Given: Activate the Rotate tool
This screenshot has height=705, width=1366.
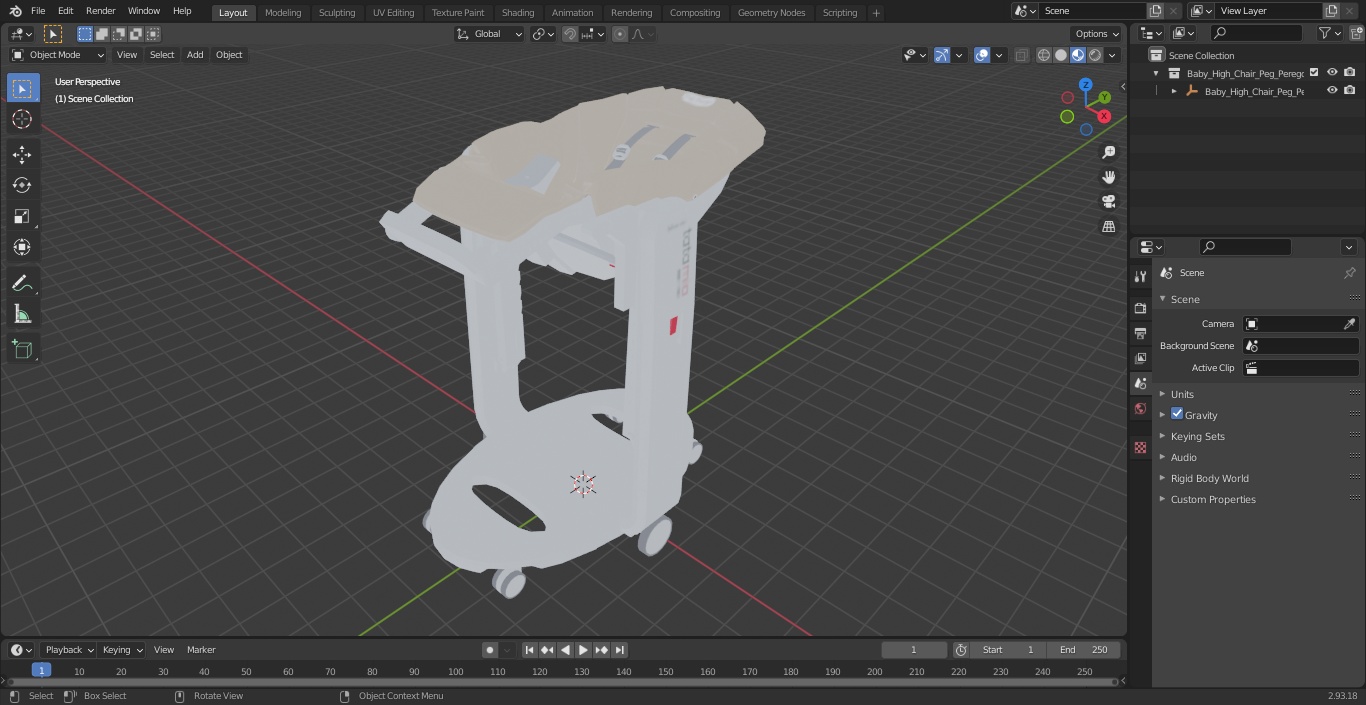Looking at the screenshot, I should (x=22, y=185).
